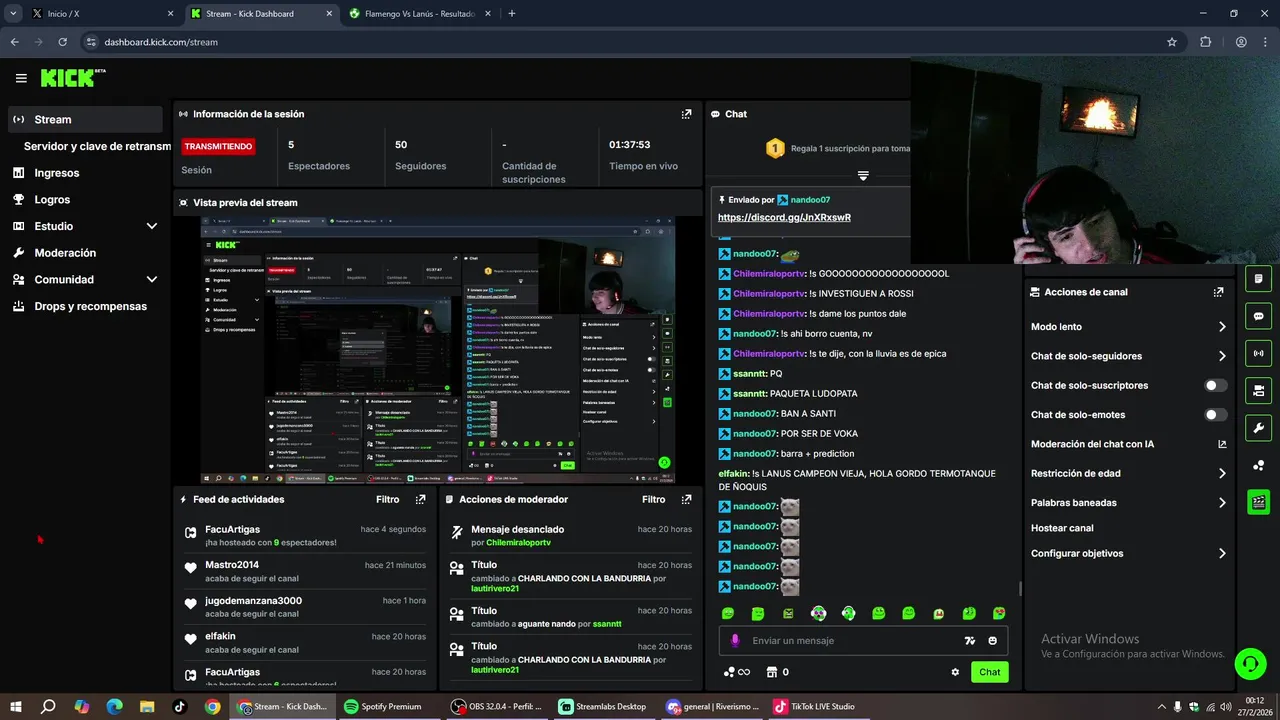Open the Windows Start menu
1280x720 pixels.
[x=16, y=706]
